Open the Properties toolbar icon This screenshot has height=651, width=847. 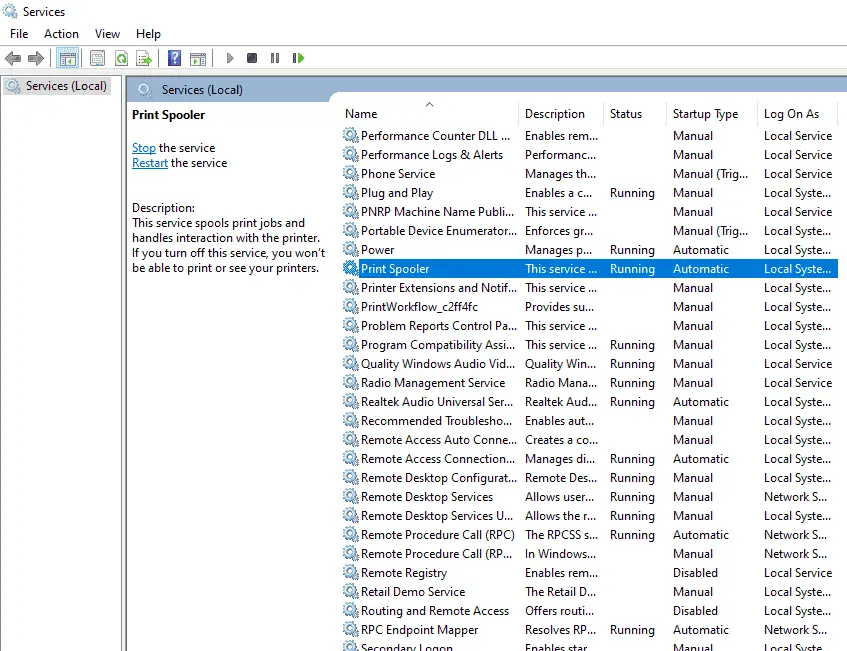(x=97, y=58)
